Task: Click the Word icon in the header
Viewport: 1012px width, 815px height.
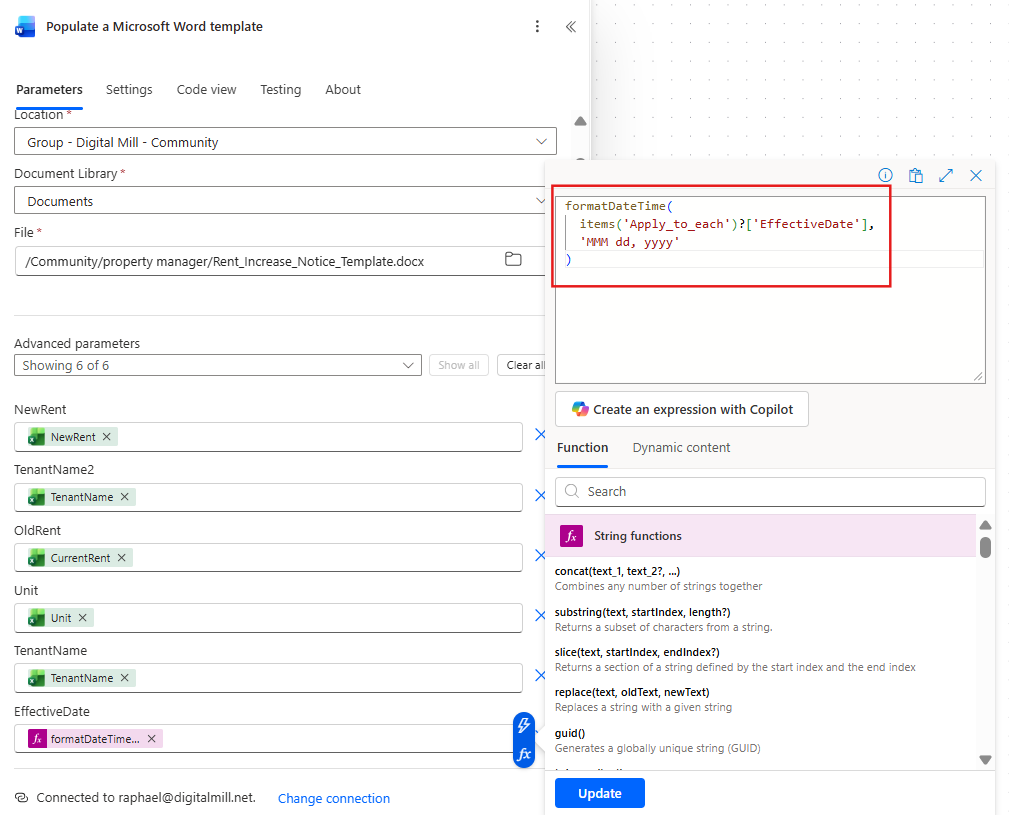Action: (x=25, y=26)
